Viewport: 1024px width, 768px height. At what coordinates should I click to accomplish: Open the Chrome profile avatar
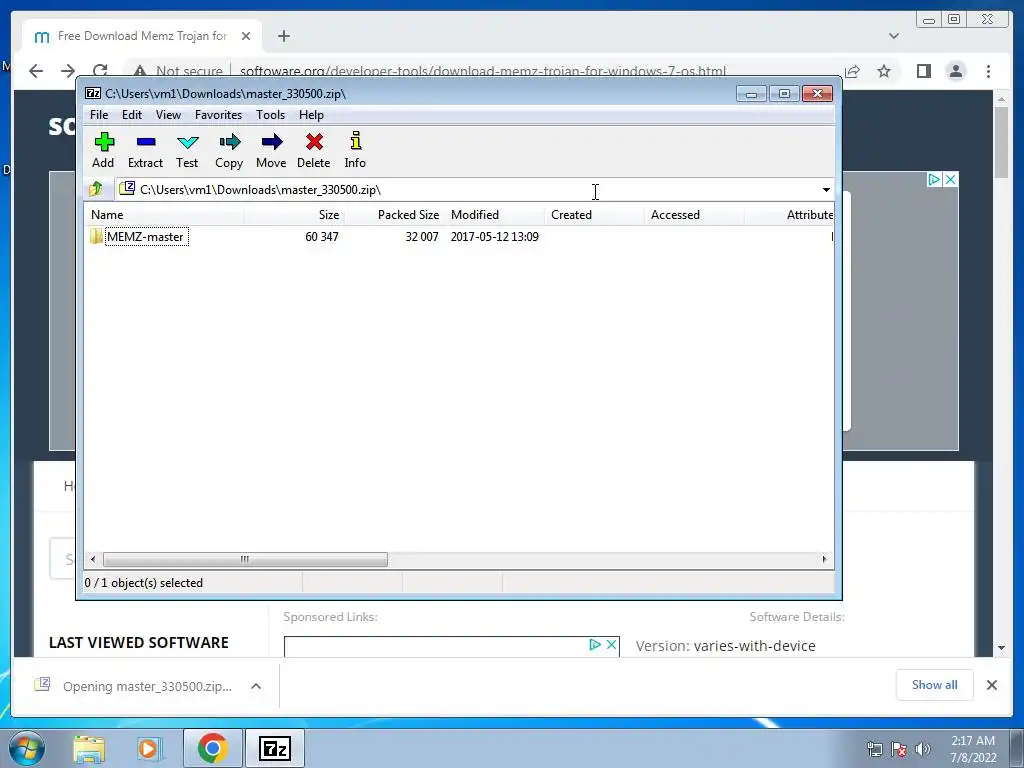[955, 71]
